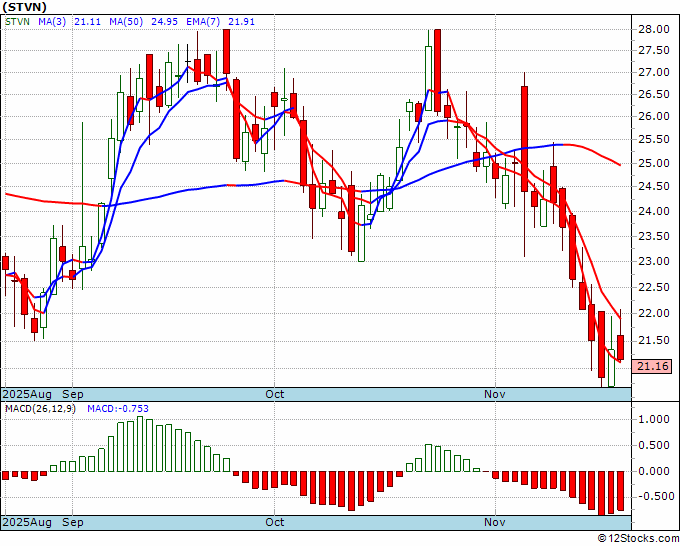Click the 28.00 price axis label
Screen dimensions: 680x546
click(654, 29)
